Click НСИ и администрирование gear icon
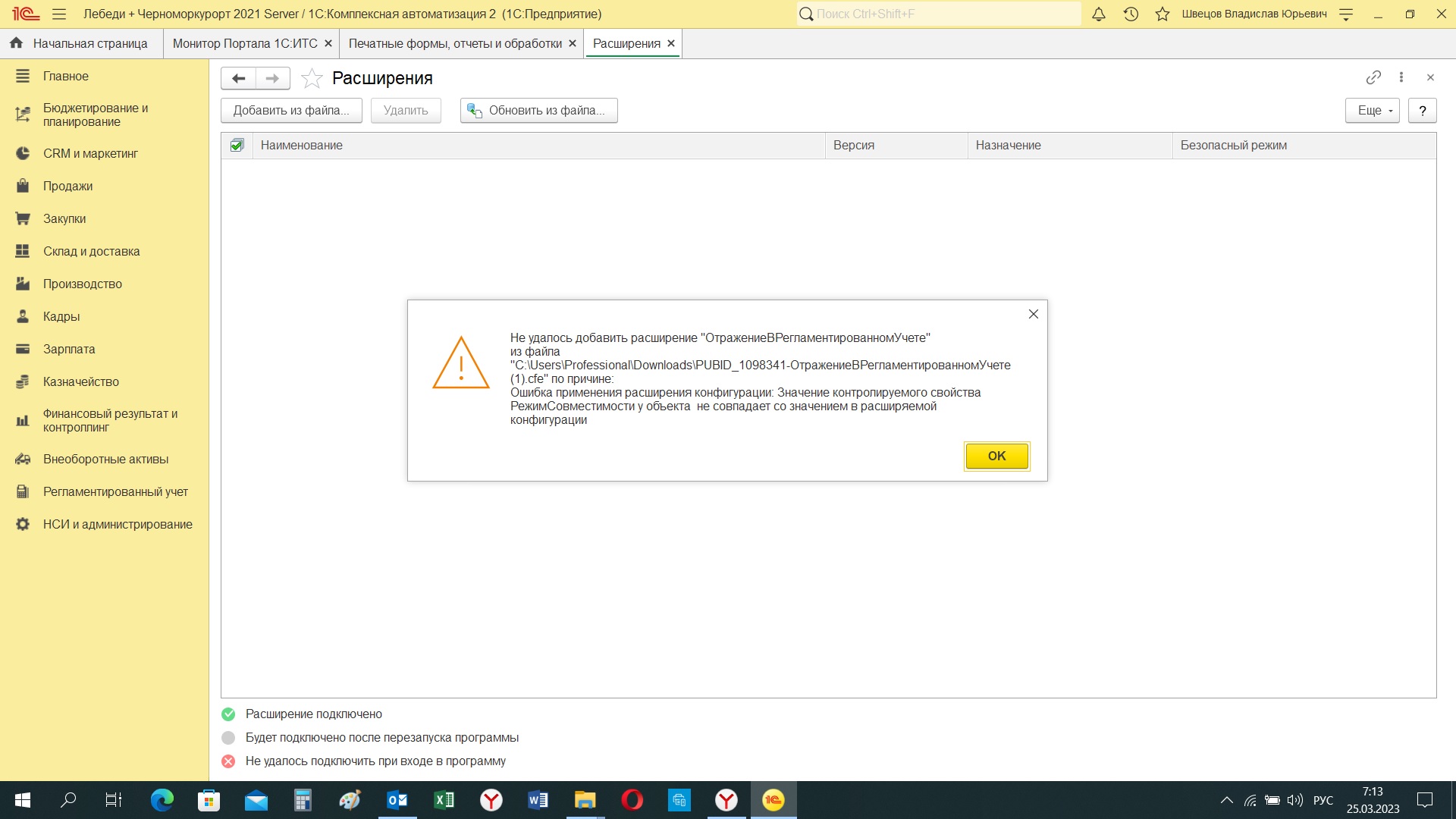The width and height of the screenshot is (1456, 819). pos(23,524)
